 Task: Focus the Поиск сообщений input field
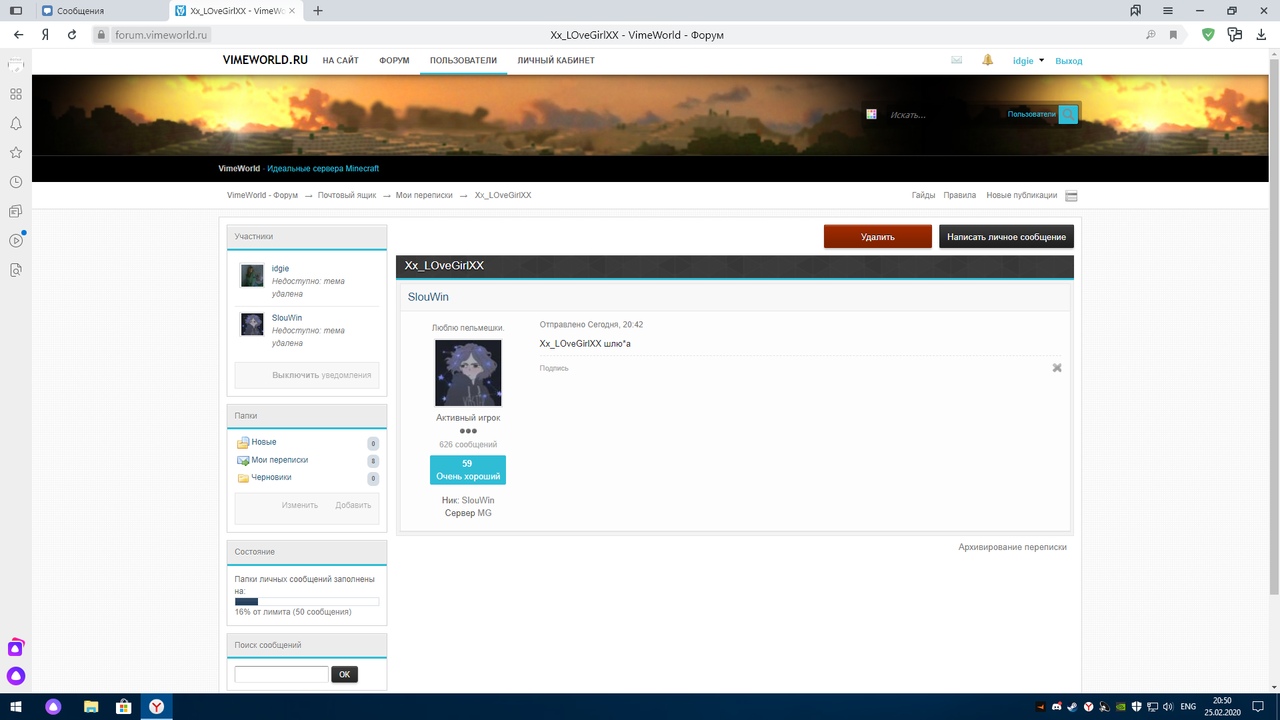coord(281,675)
